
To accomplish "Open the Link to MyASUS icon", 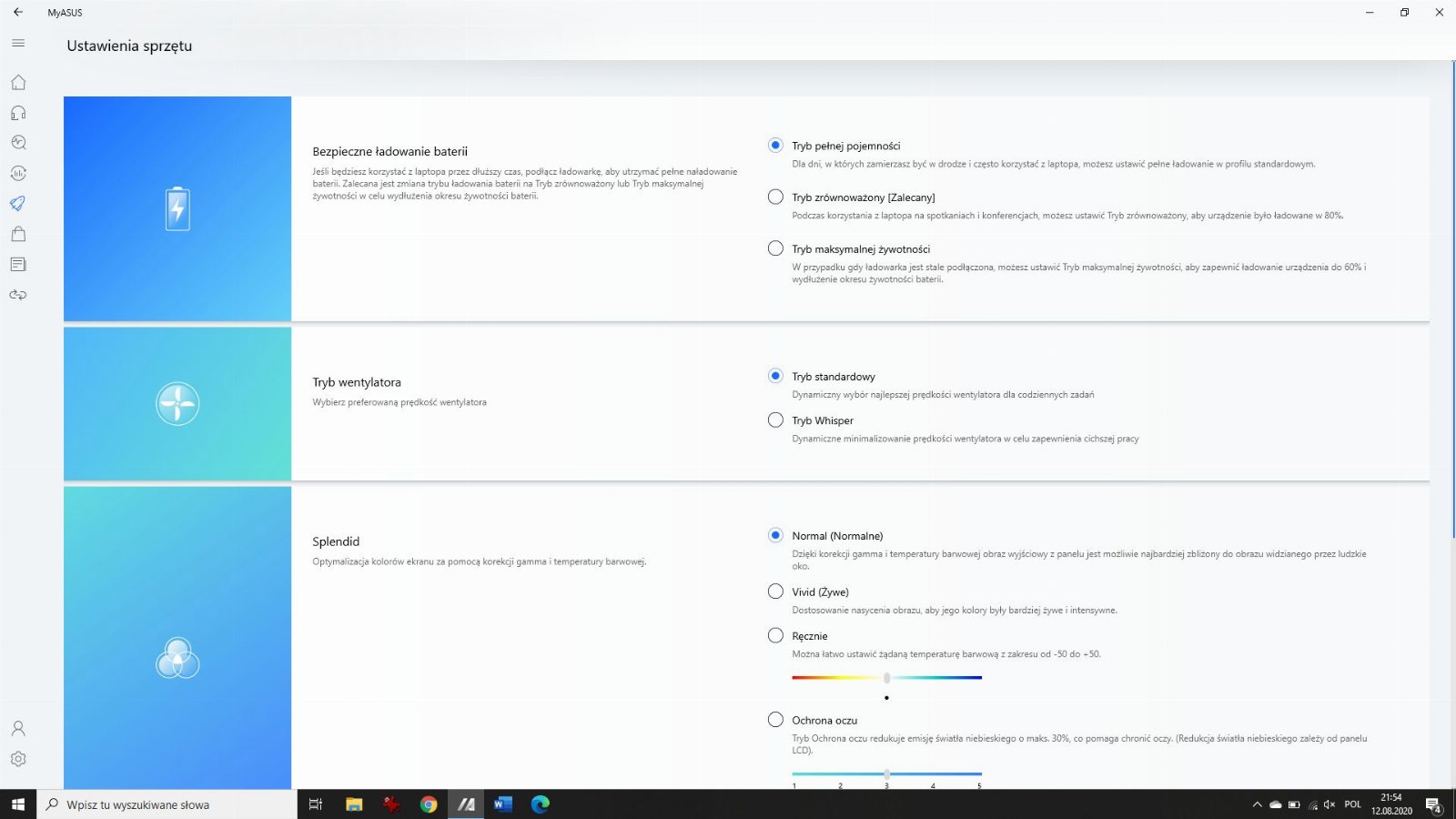I will [18, 295].
